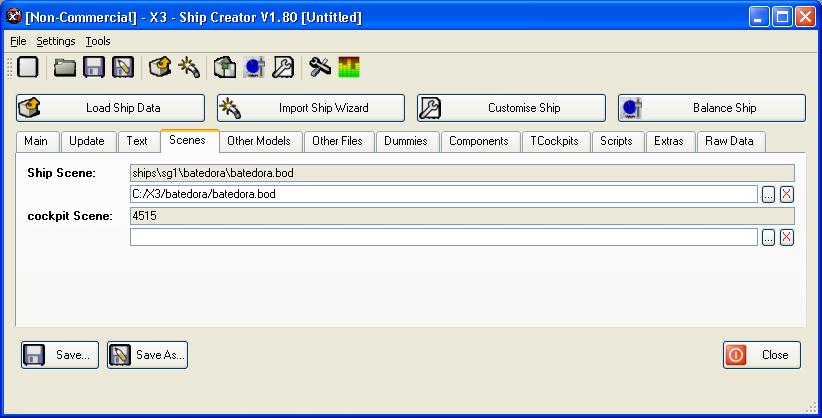The image size is (822, 418).
Task: Click the Ship Scene path input field
Action: (x=444, y=194)
